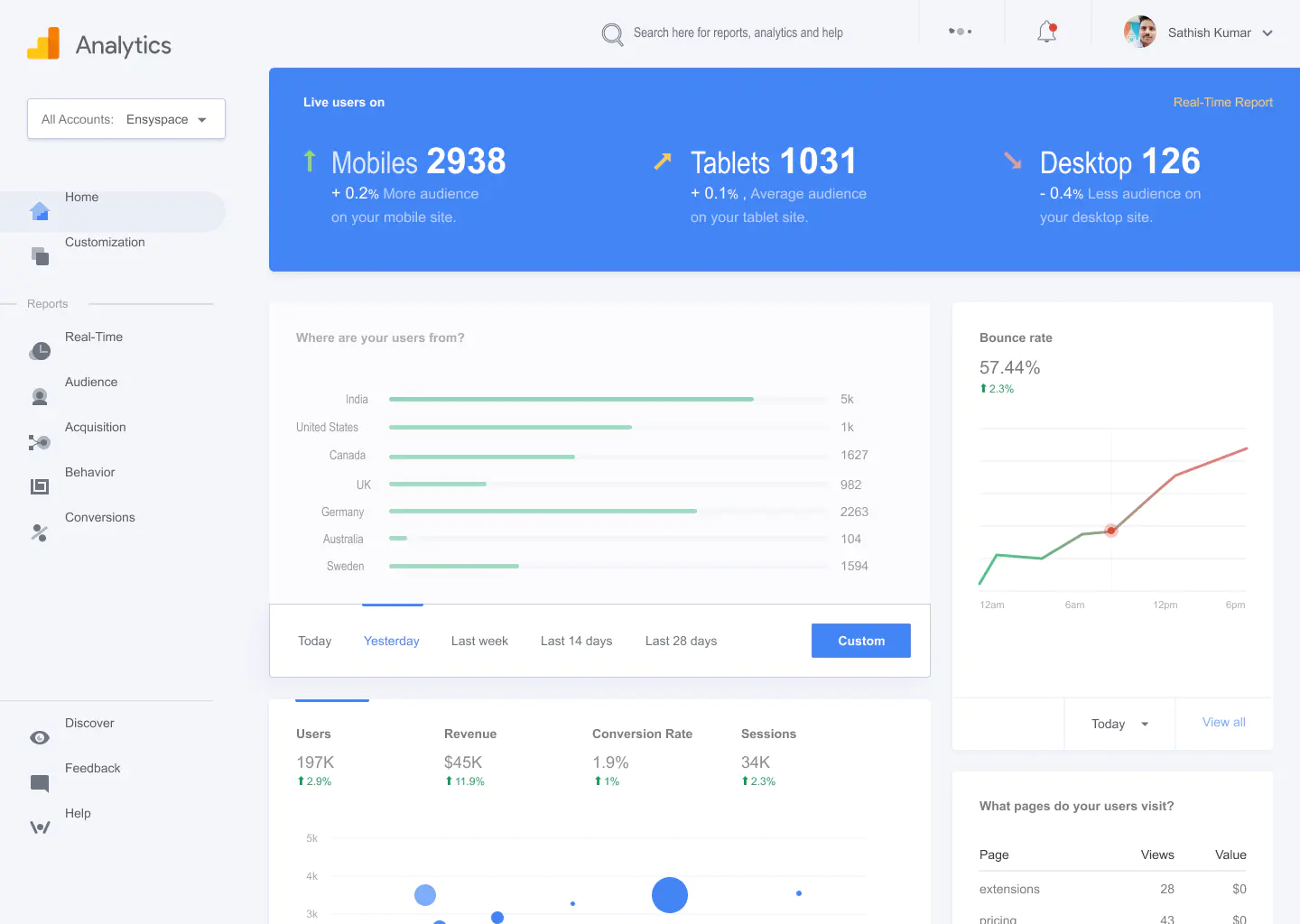Sort by the Views column header

pos(1157,855)
